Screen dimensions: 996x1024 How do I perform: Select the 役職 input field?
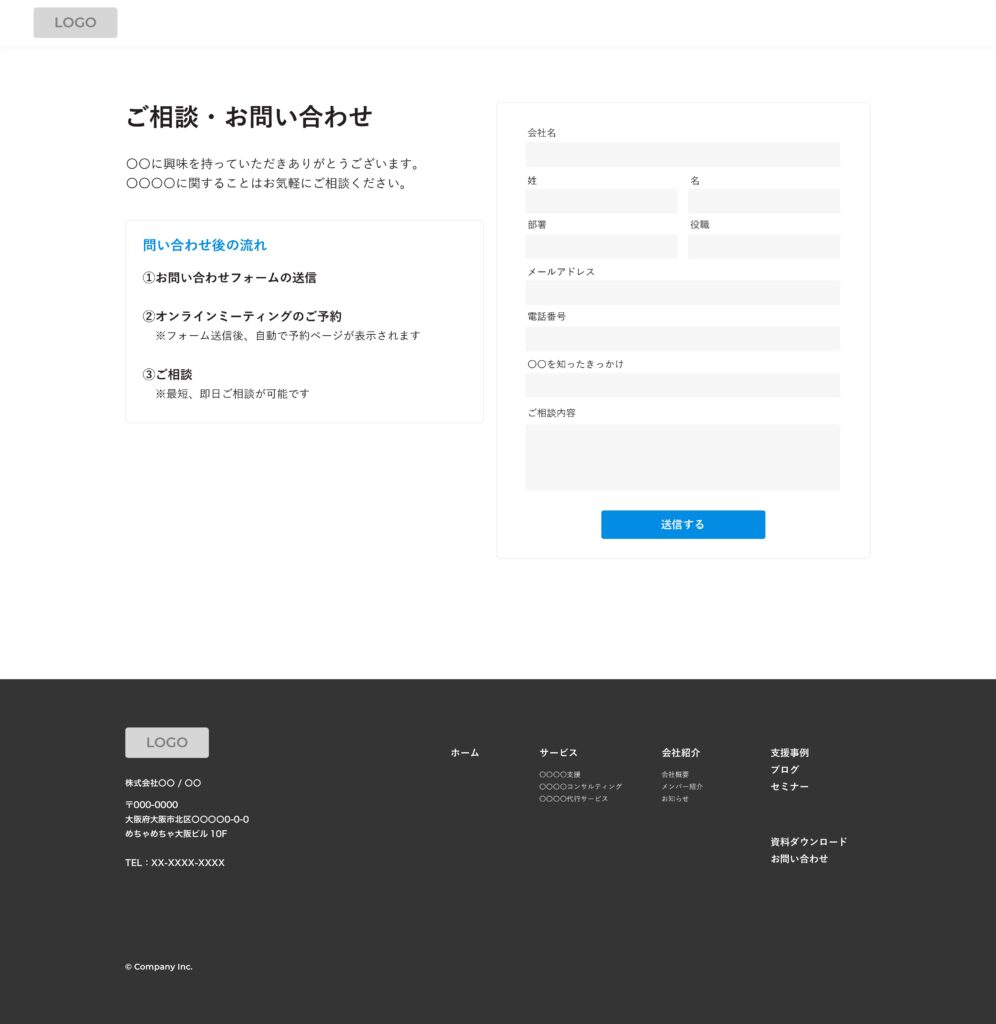tap(763, 247)
